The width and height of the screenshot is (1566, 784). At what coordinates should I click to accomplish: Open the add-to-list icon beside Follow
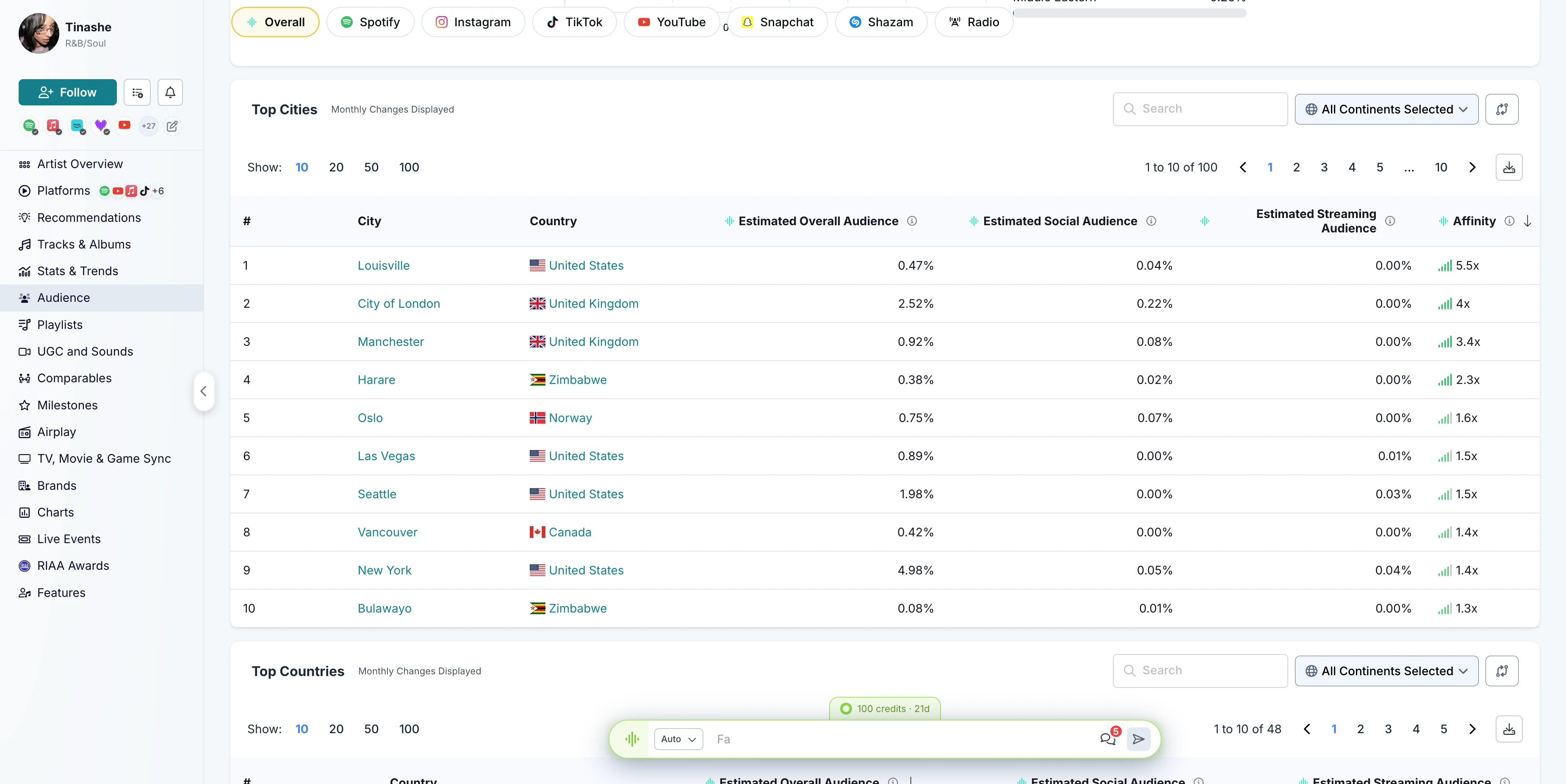point(137,92)
